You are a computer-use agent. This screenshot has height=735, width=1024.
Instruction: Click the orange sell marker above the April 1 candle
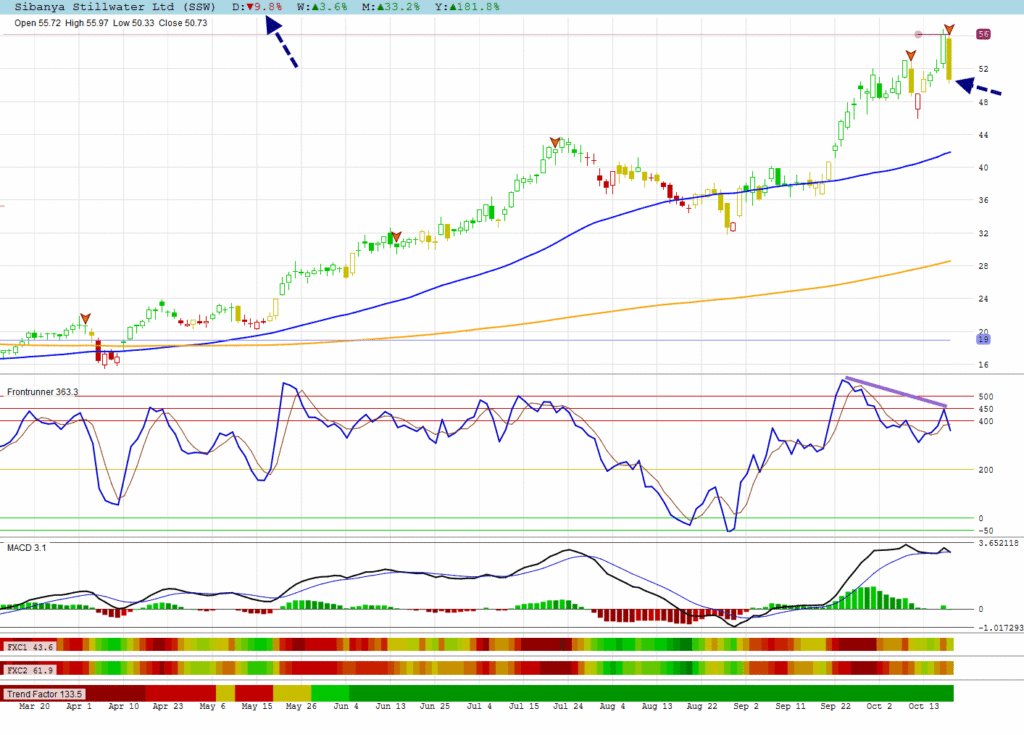point(85,318)
